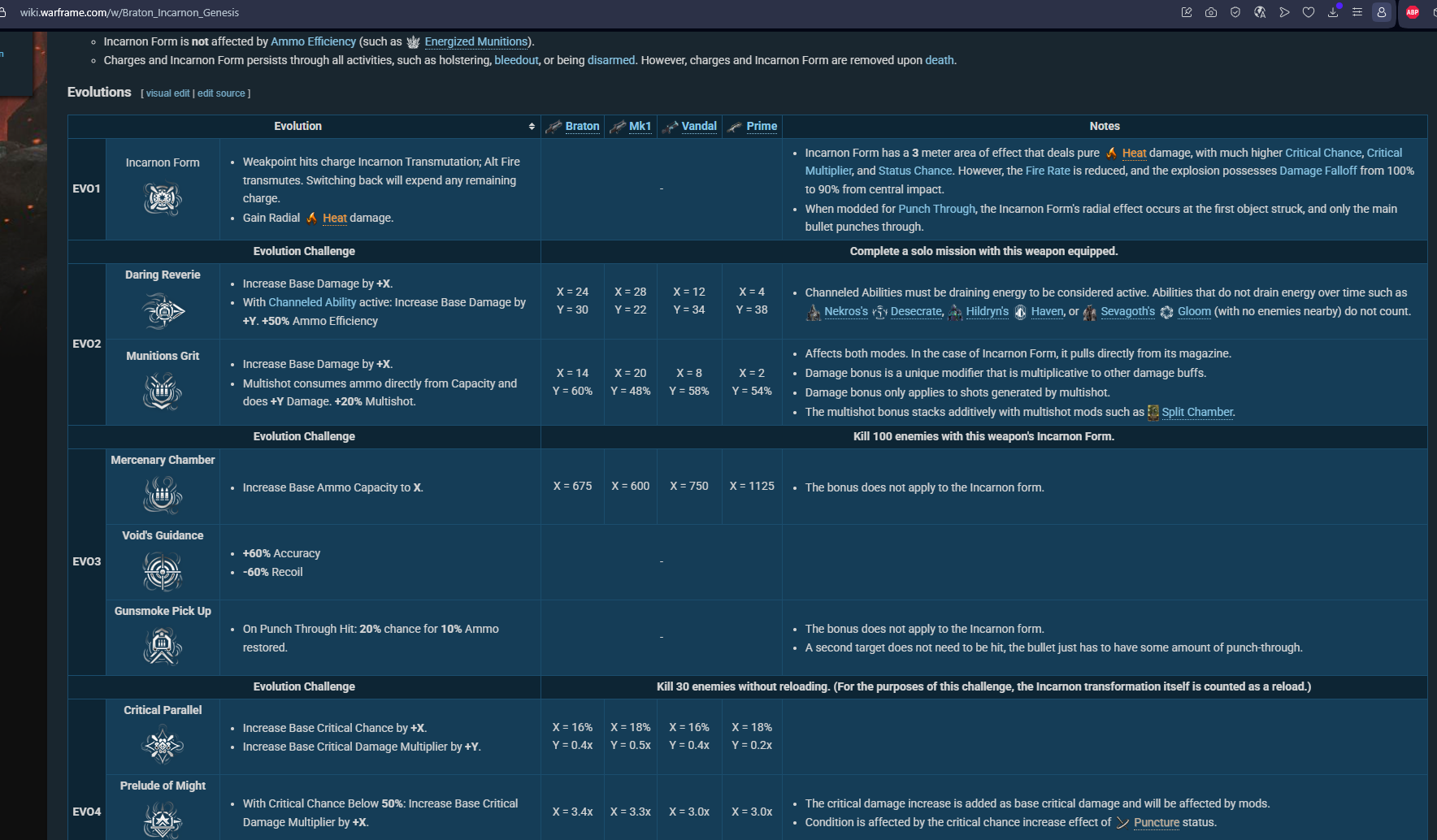The image size is (1437, 840).
Task: Open the easy setup sliders icon
Action: point(1357,12)
